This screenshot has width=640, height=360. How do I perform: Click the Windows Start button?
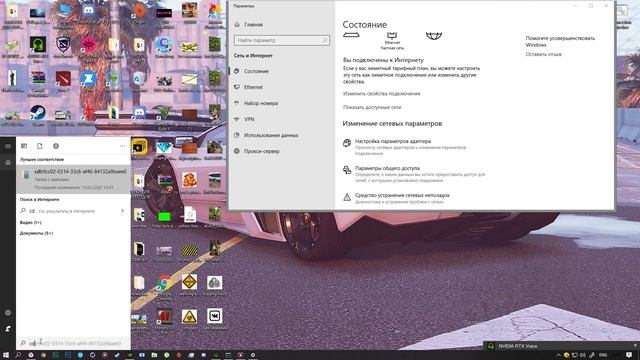(6, 355)
